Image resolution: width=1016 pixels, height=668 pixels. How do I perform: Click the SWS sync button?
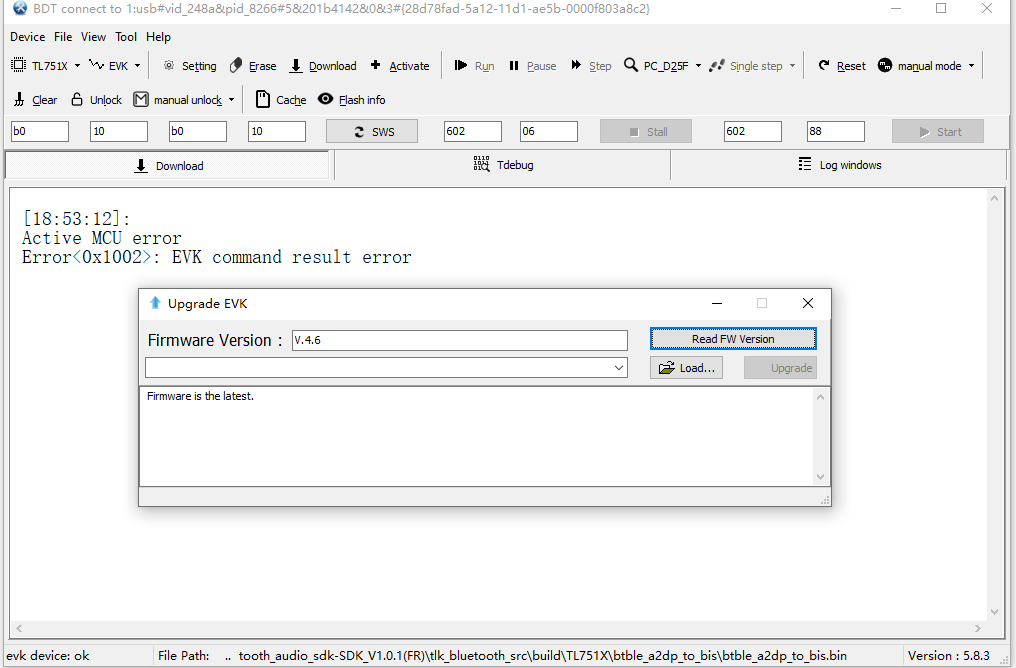click(x=372, y=132)
